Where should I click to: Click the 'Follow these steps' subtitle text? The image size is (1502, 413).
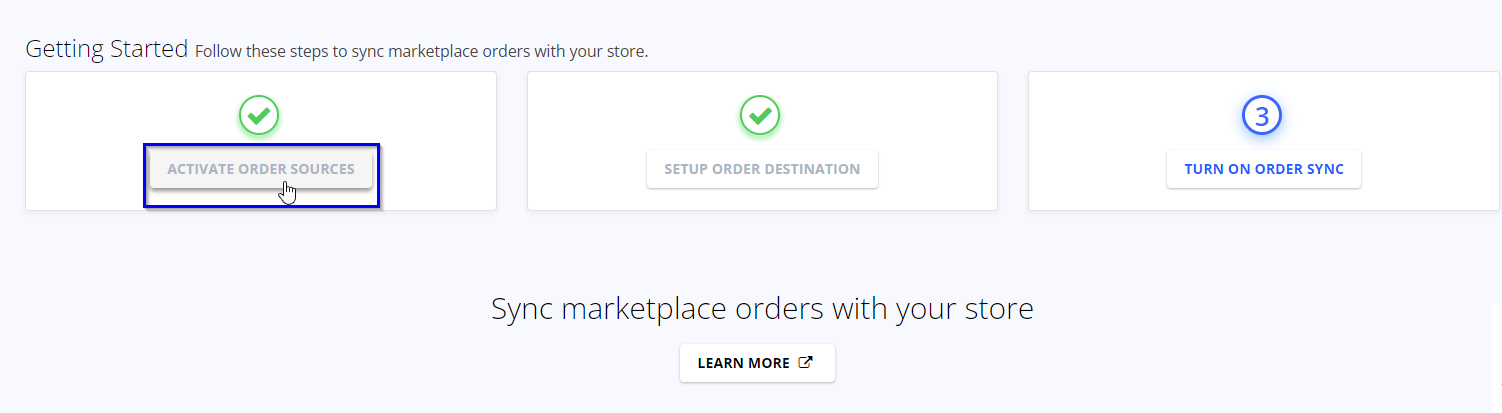[421, 51]
